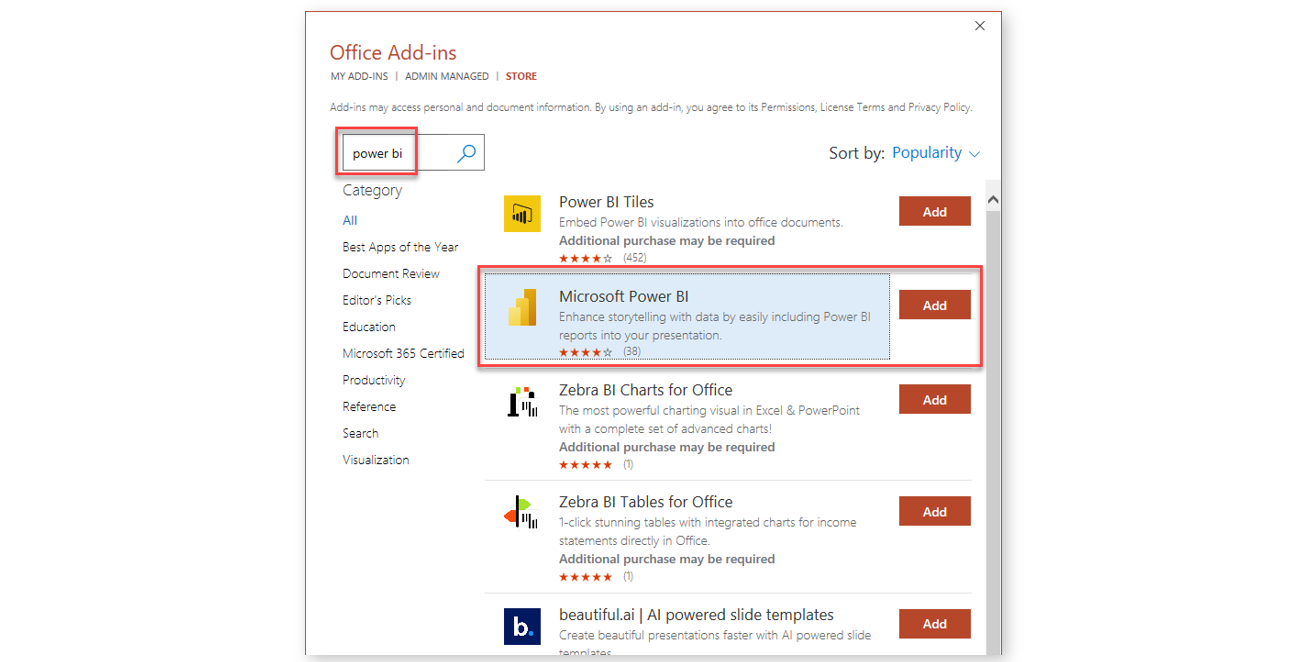Add the Microsoft Power BI add-in
1311x662 pixels.
pos(935,305)
